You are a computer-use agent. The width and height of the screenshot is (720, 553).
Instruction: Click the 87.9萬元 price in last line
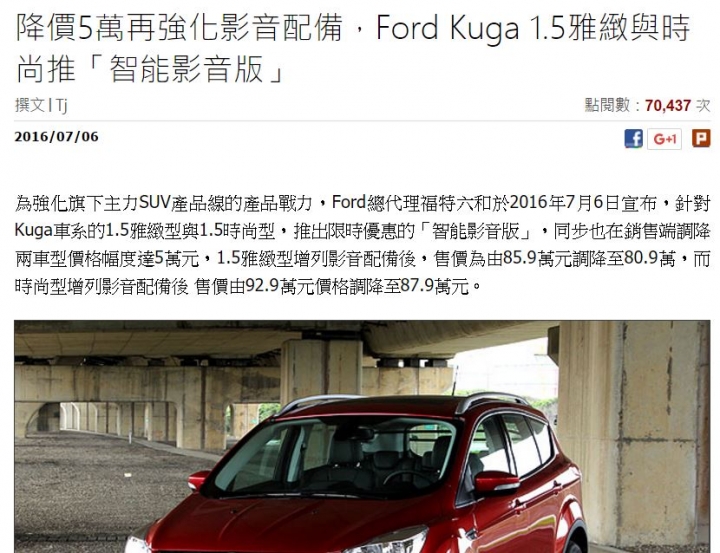pyautogui.click(x=435, y=286)
